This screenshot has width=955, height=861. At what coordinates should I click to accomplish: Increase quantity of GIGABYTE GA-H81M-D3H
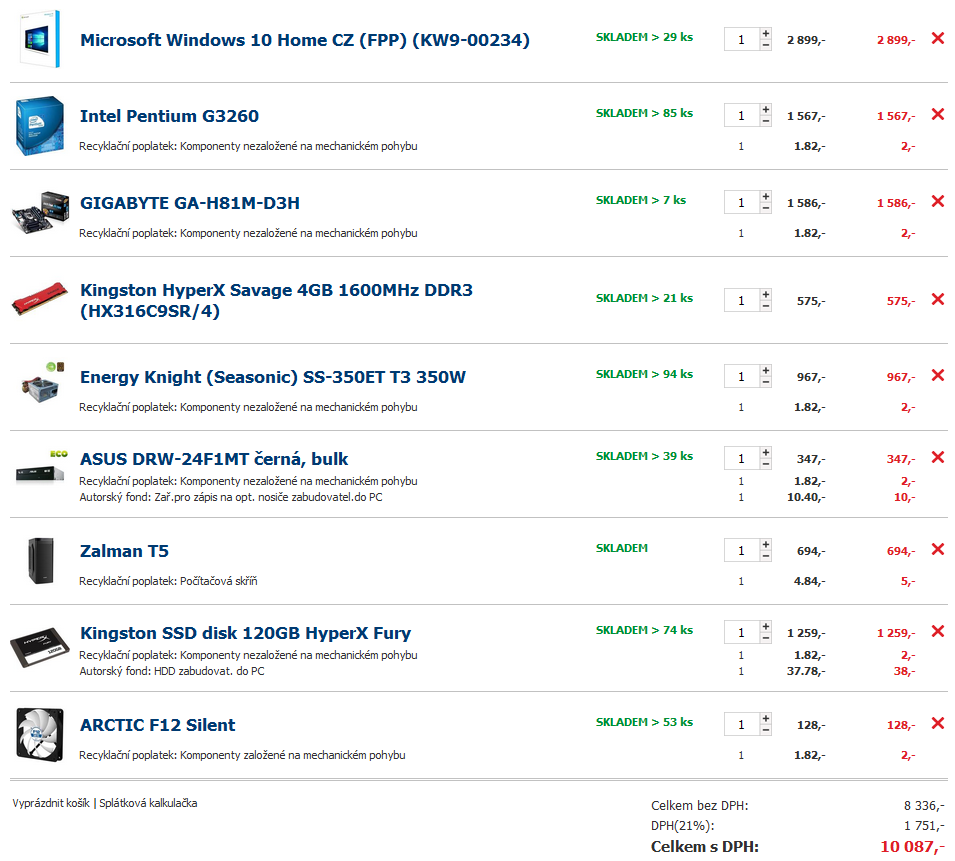[766, 197]
